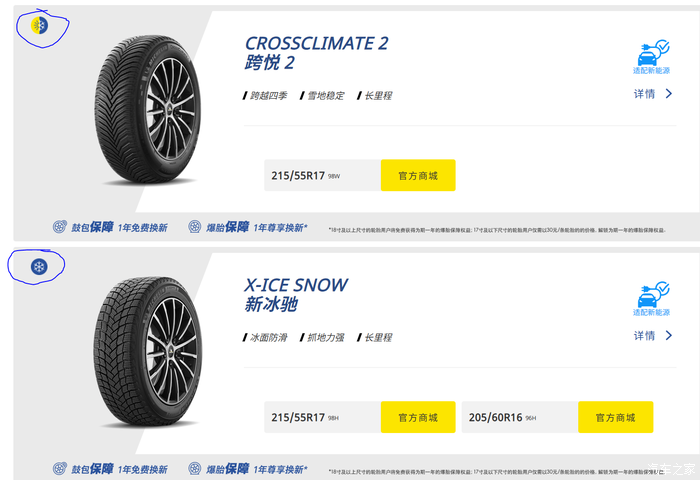Click the CROSSCLIMATE 2 product title
Image resolution: width=700 pixels, height=480 pixels.
coord(316,43)
